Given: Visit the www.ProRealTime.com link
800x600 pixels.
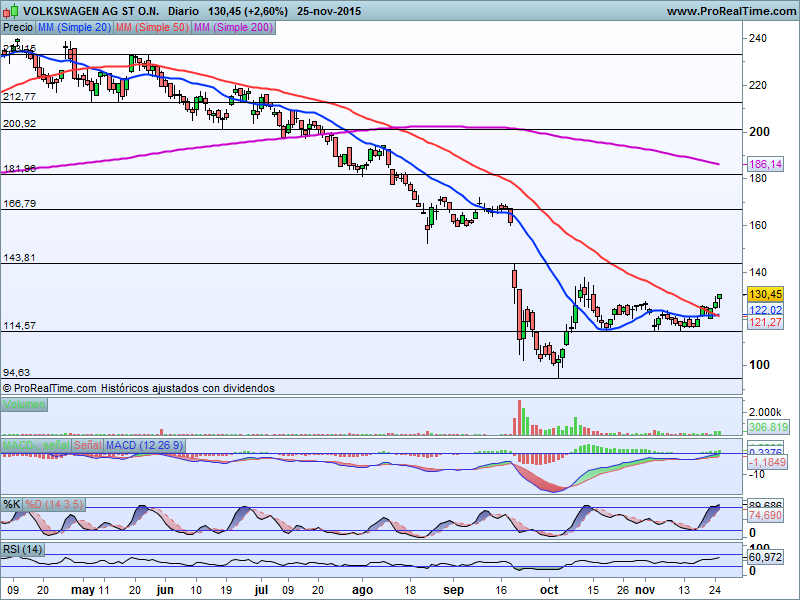Looking at the screenshot, I should click(x=731, y=11).
